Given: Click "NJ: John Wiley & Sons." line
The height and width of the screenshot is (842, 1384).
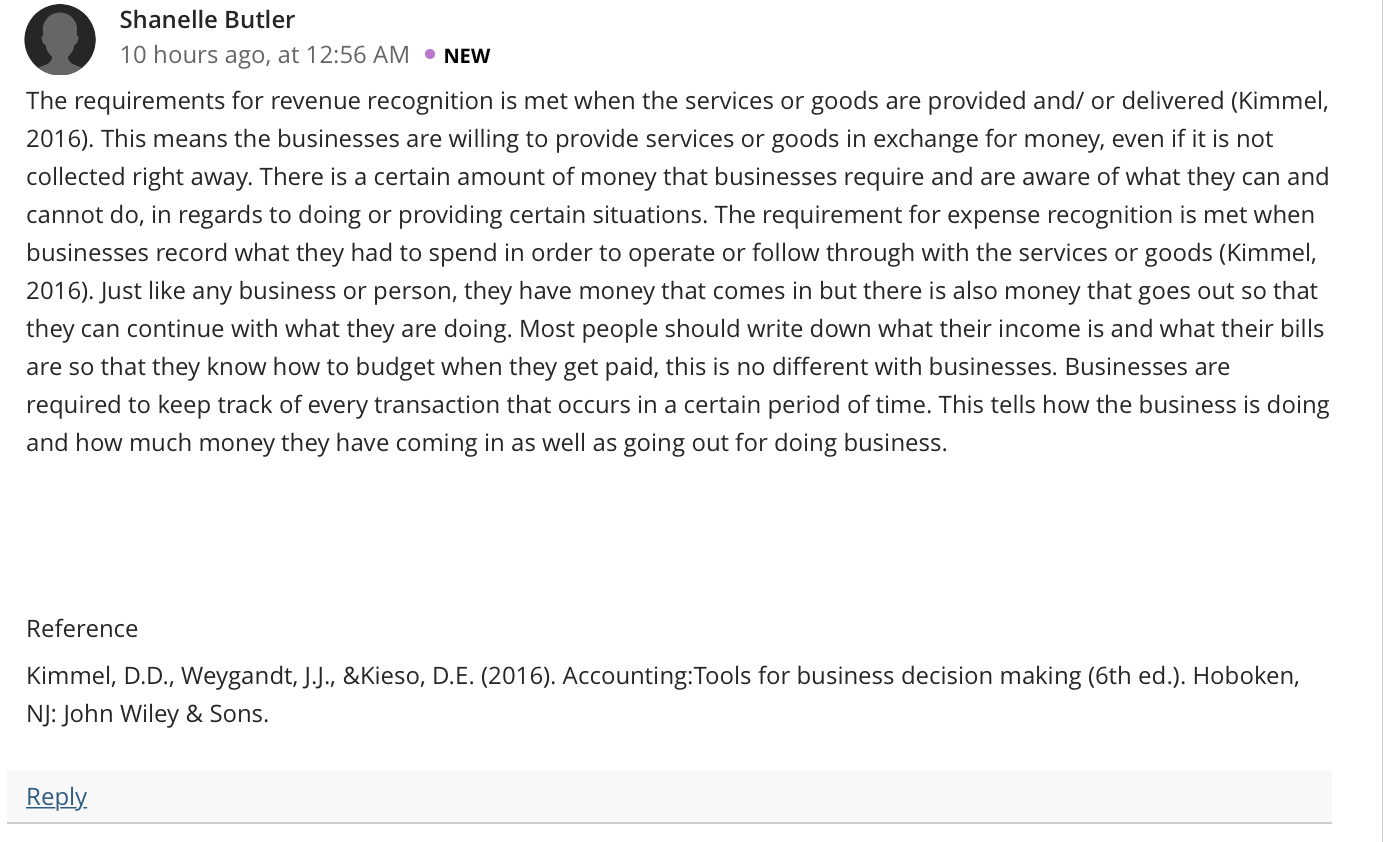Looking at the screenshot, I should click(x=148, y=714).
